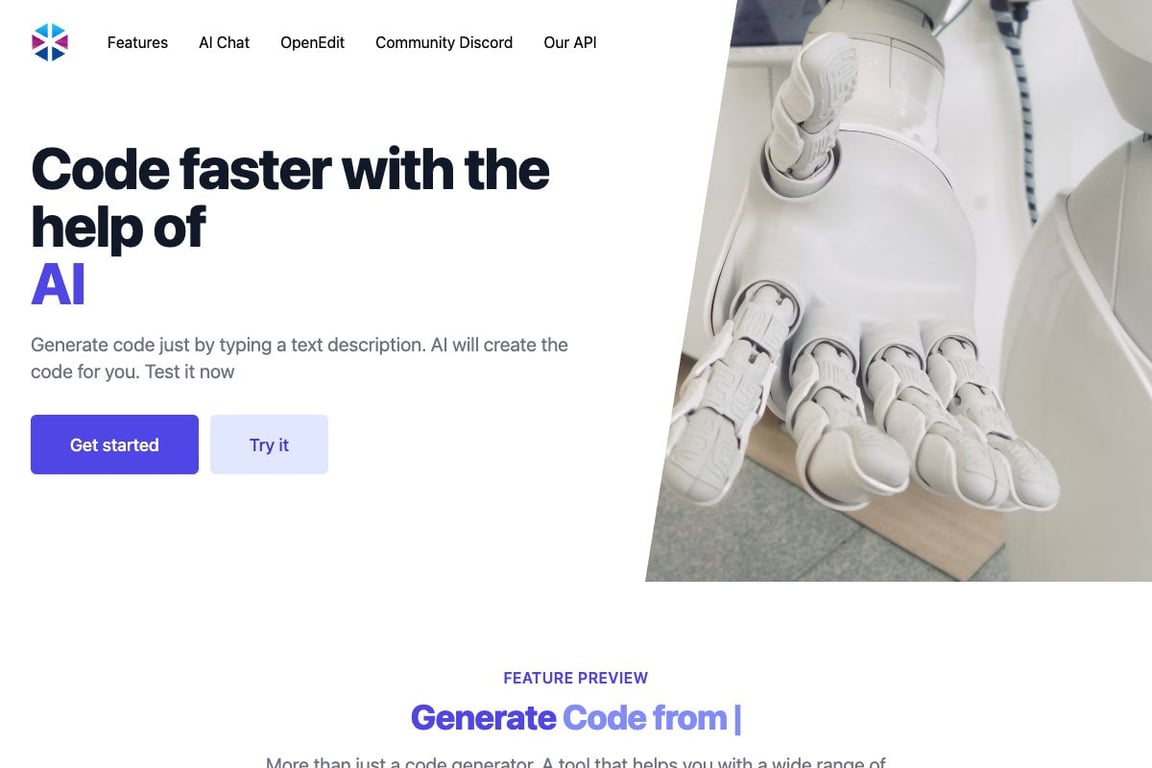Click the robot's thumb in the photo
The width and height of the screenshot is (1152, 768).
[x=810, y=110]
